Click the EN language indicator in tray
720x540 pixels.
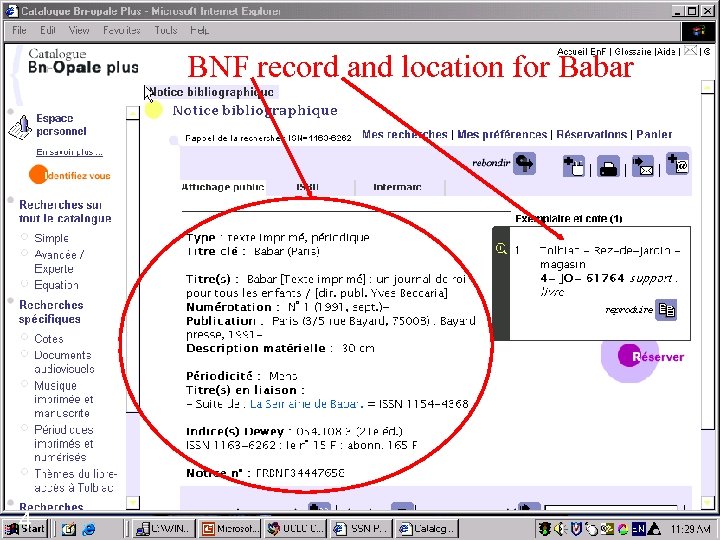639,529
